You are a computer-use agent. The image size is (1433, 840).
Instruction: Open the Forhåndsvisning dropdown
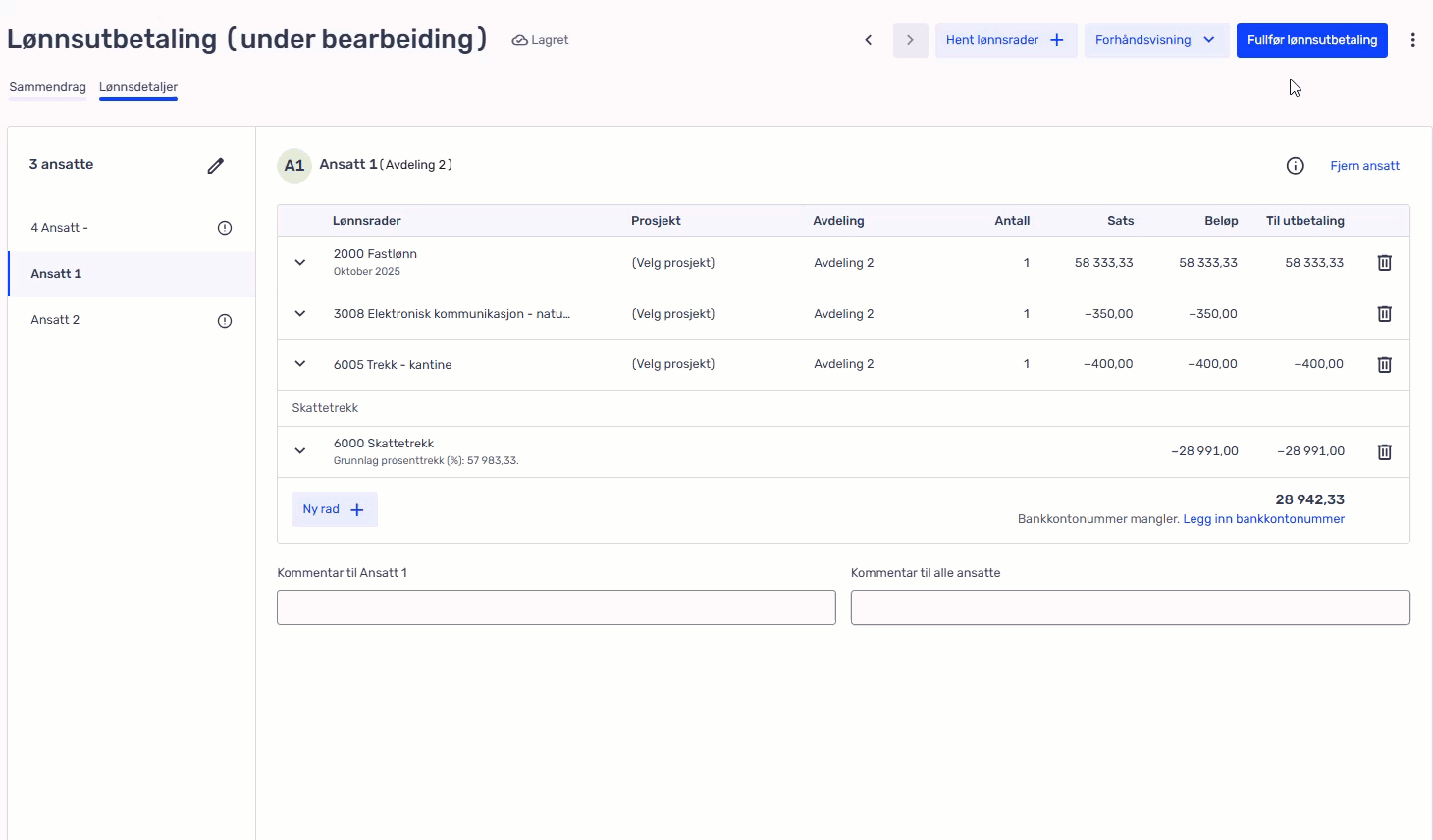pos(1155,40)
